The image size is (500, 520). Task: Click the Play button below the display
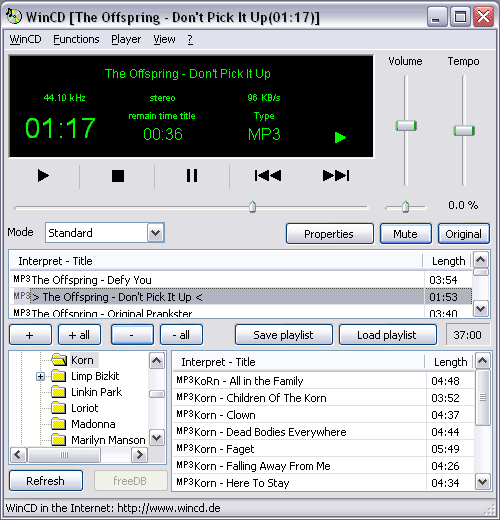click(43, 176)
